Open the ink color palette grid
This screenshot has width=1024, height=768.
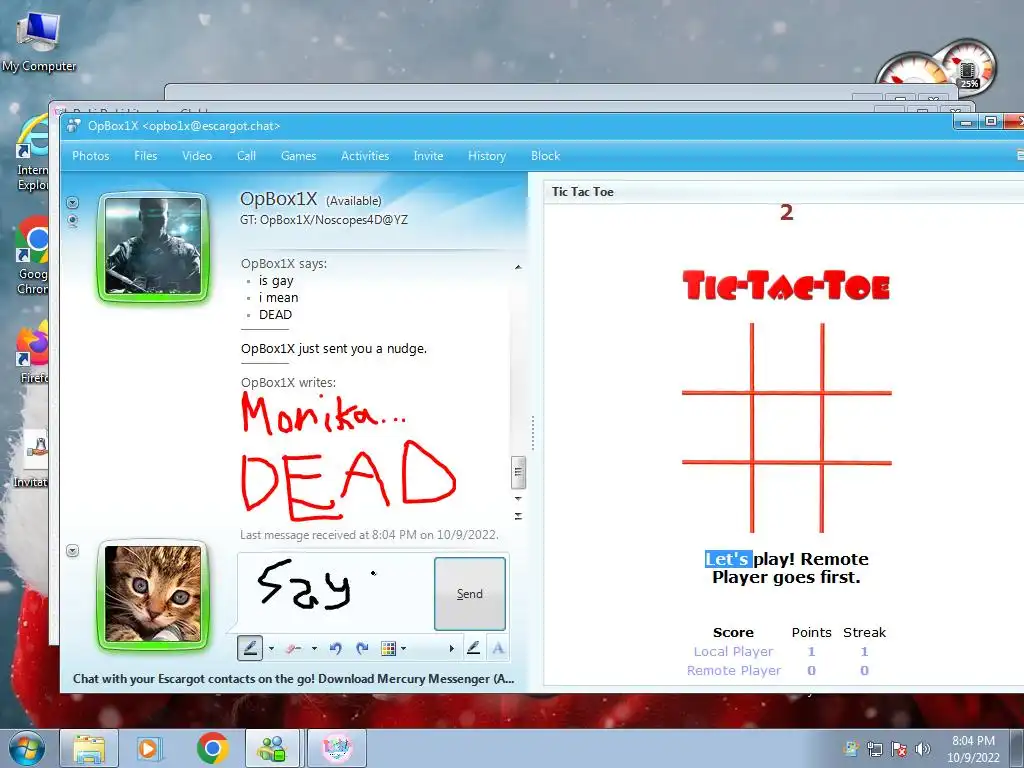click(x=389, y=648)
